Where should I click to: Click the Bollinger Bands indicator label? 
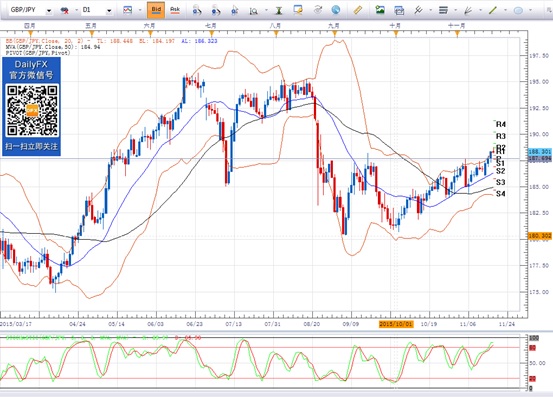pyautogui.click(x=111, y=41)
